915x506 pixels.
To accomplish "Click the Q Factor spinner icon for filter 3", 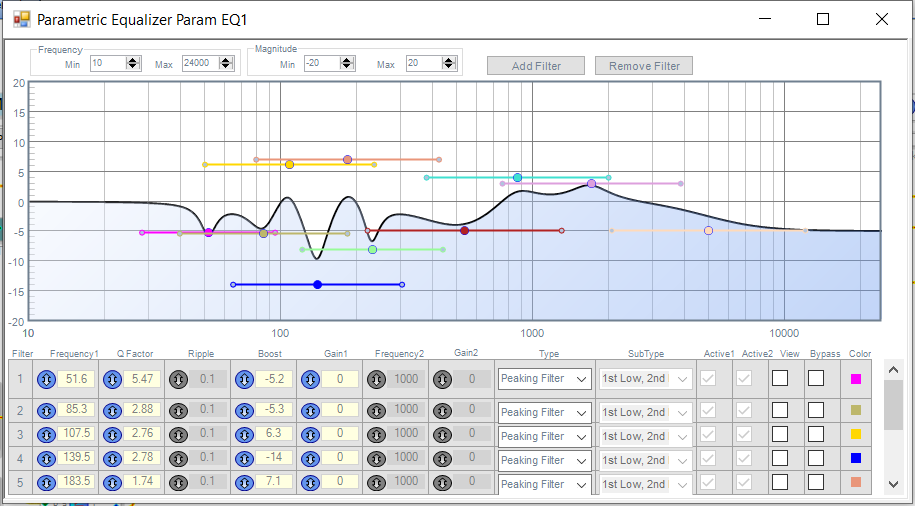I will (112, 435).
